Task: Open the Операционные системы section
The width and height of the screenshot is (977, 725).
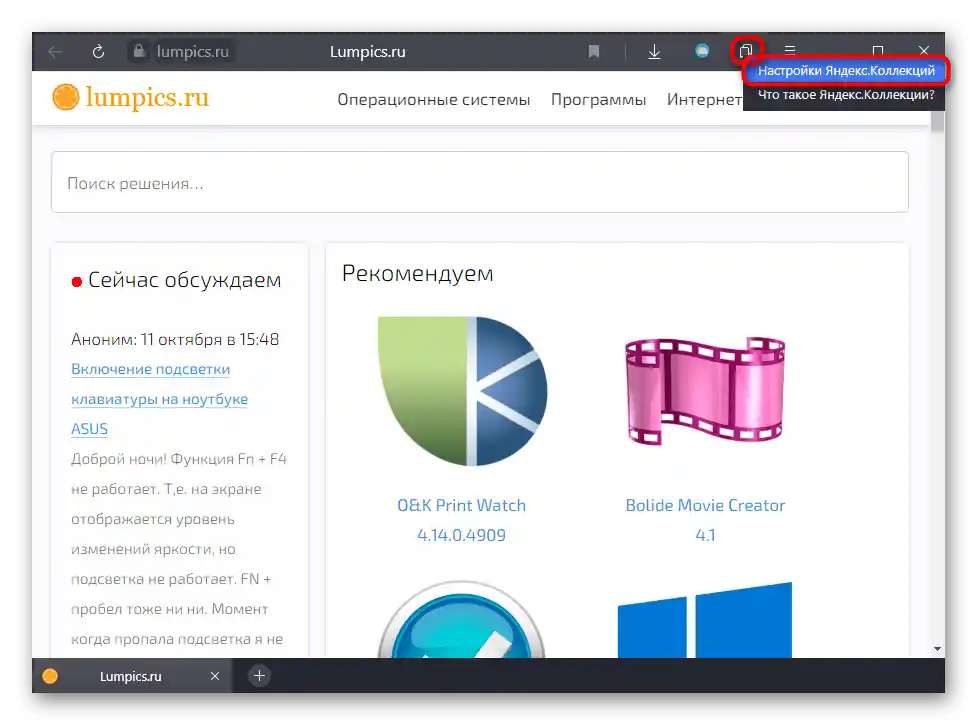Action: point(433,99)
